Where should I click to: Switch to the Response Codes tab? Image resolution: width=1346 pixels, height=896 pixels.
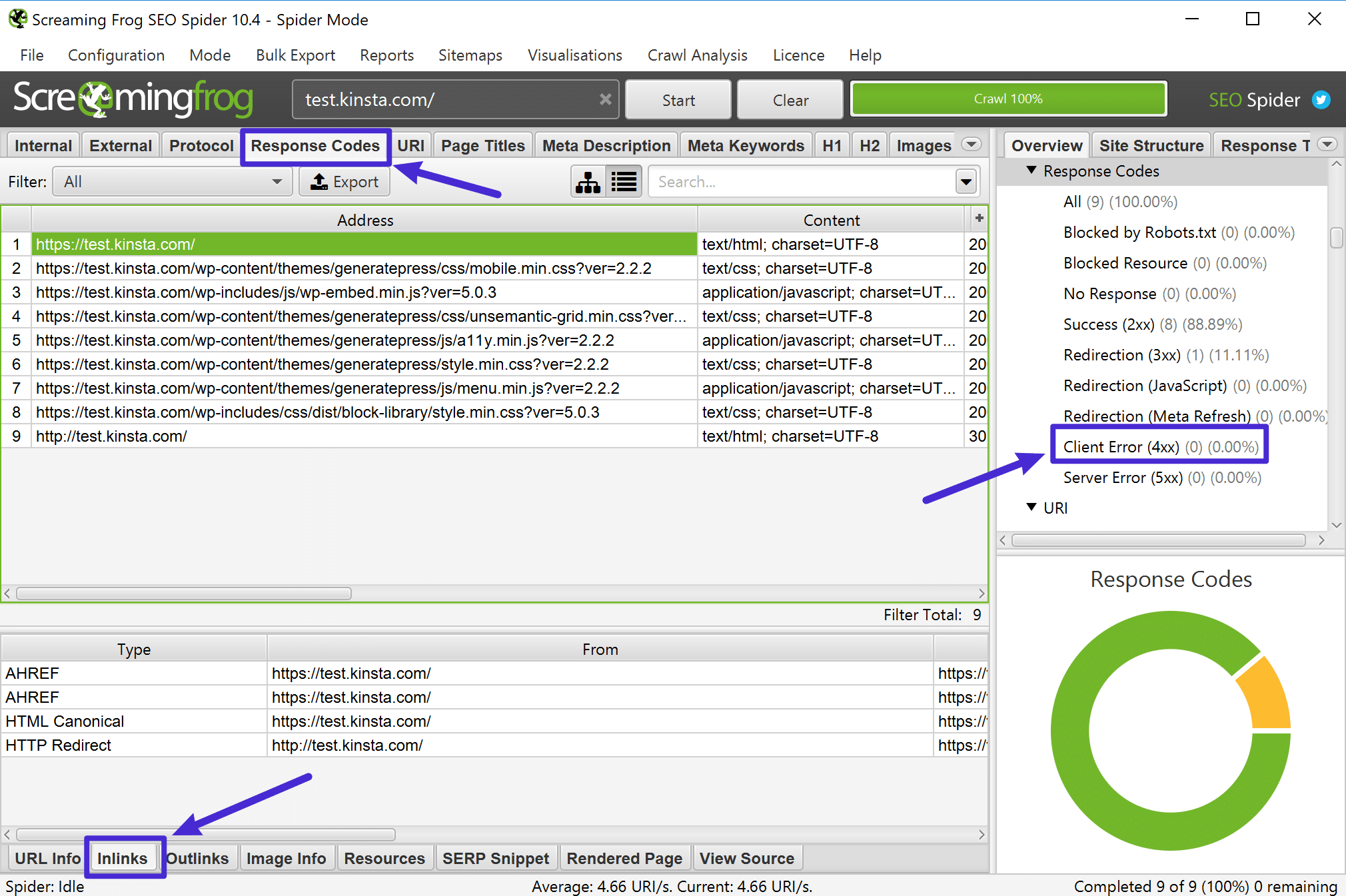tap(315, 144)
